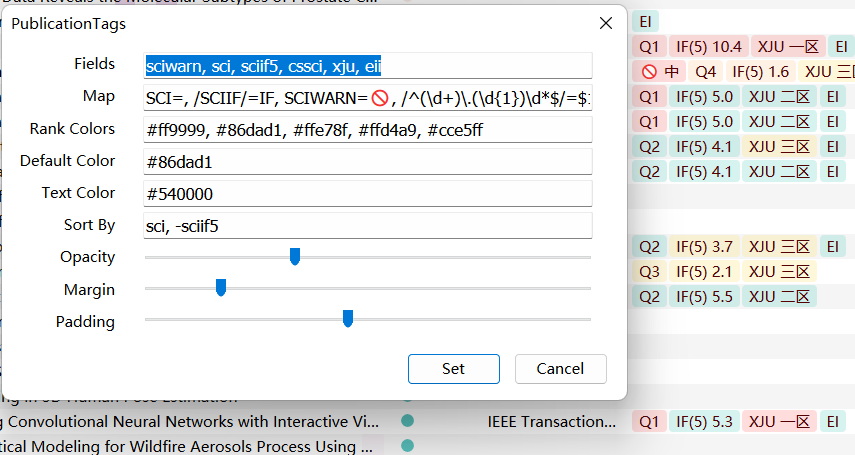The image size is (855, 455).
Task: Click the XJU 二区 tag beside IF(5) 5.5
Action: (779, 297)
